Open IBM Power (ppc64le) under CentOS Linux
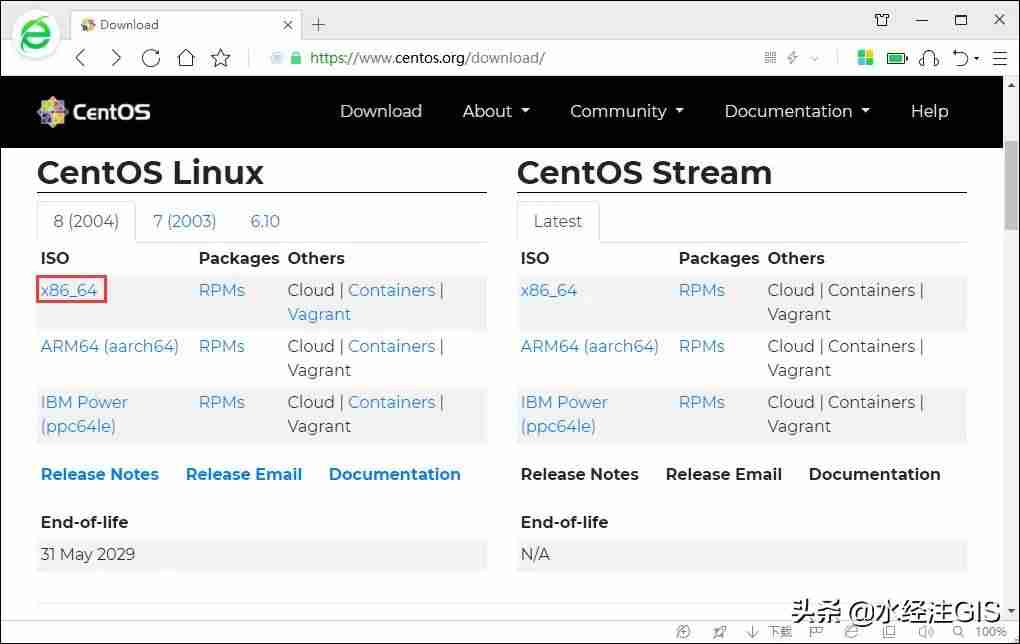This screenshot has width=1020, height=644. point(84,414)
